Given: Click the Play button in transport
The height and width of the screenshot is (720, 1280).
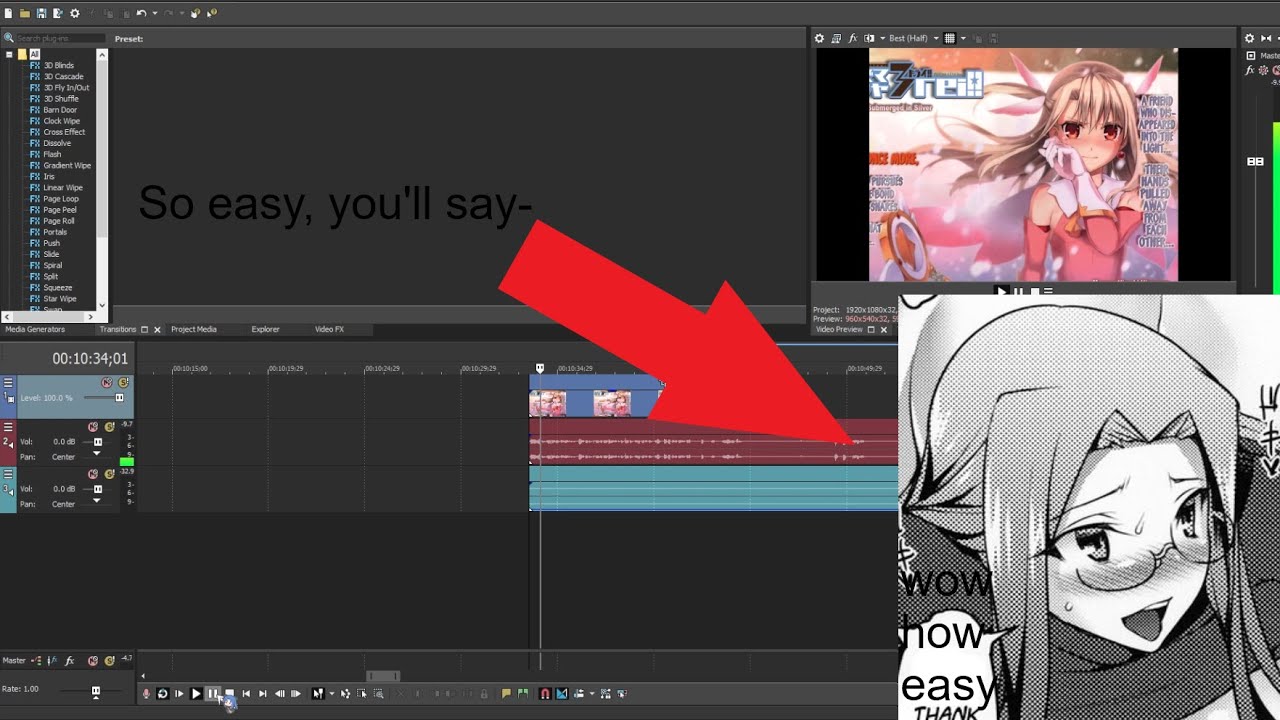Looking at the screenshot, I should point(196,693).
